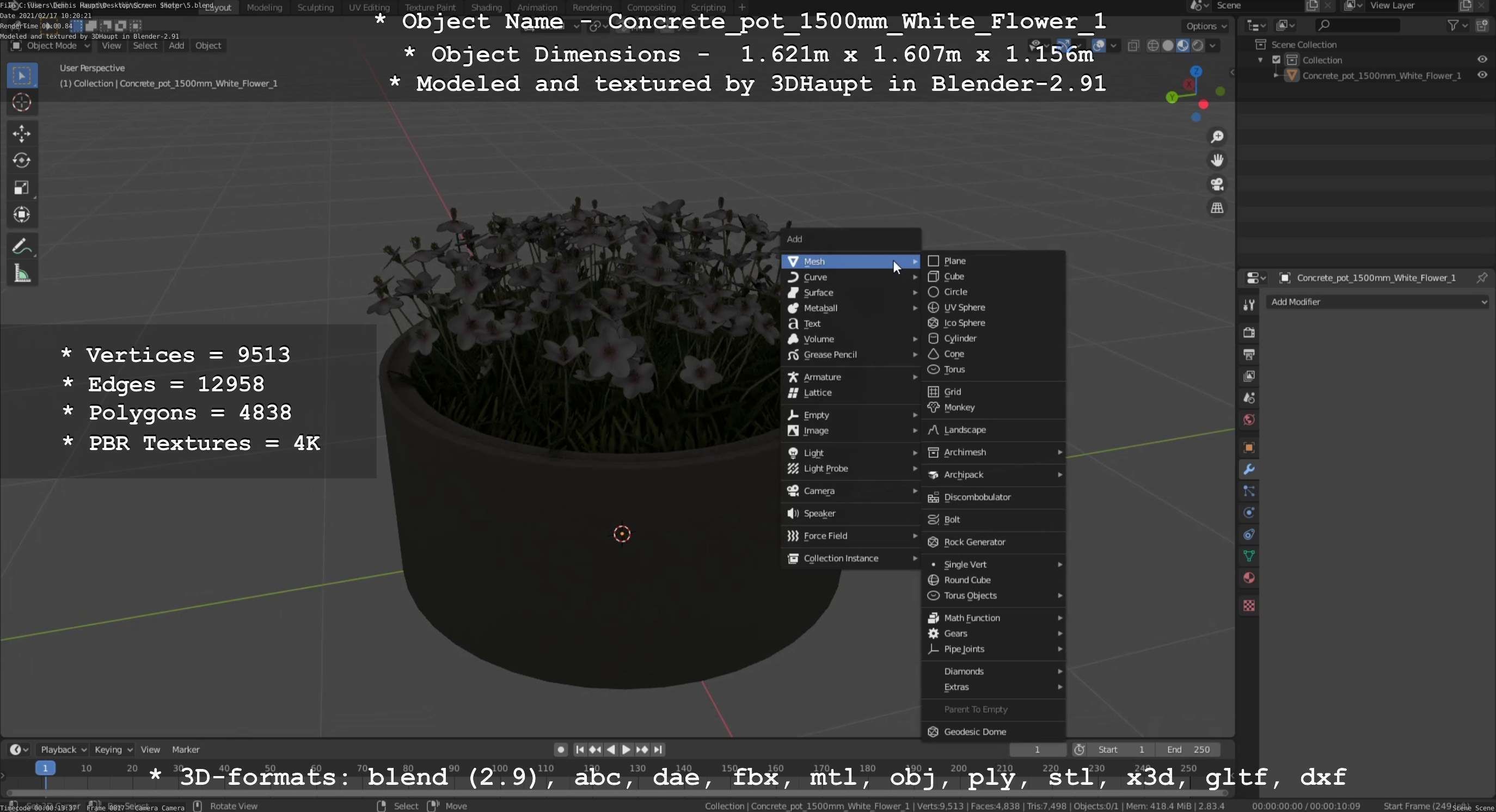The width and height of the screenshot is (1496, 812).
Task: Switch to the Modeling workspace tab
Action: [x=264, y=7]
